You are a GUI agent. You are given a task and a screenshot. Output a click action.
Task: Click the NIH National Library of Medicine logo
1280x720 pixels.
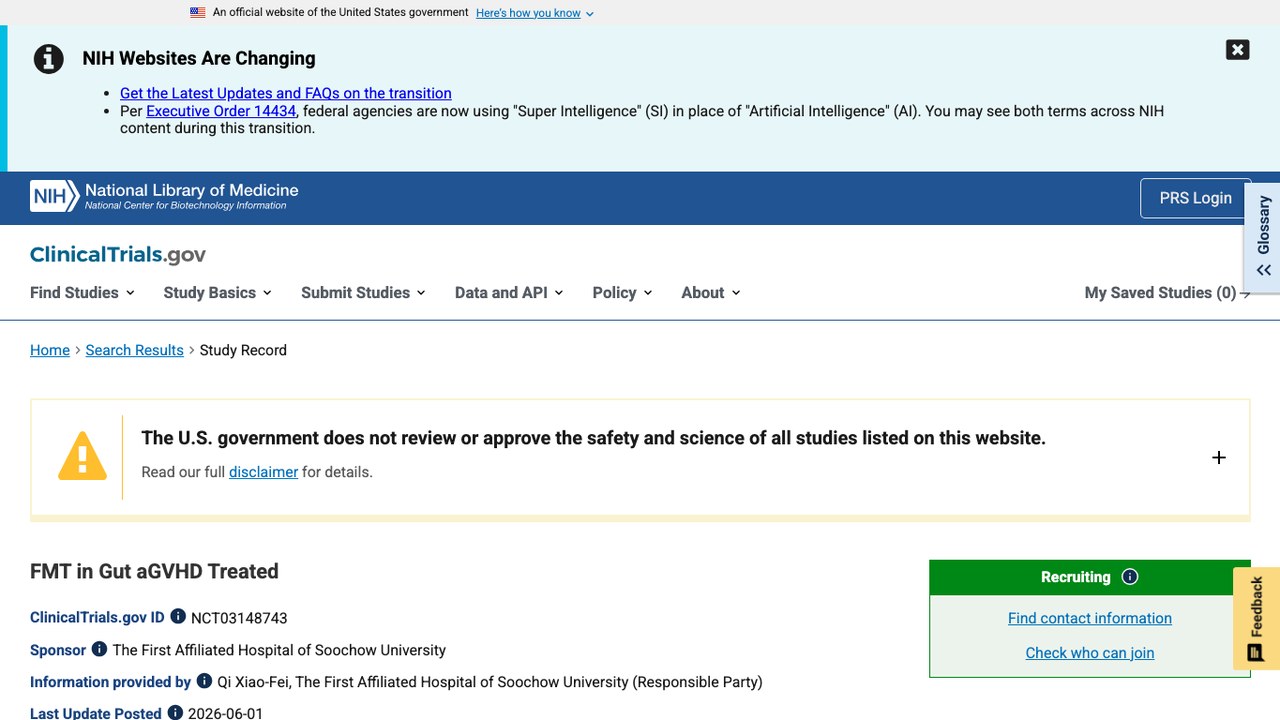coord(164,196)
